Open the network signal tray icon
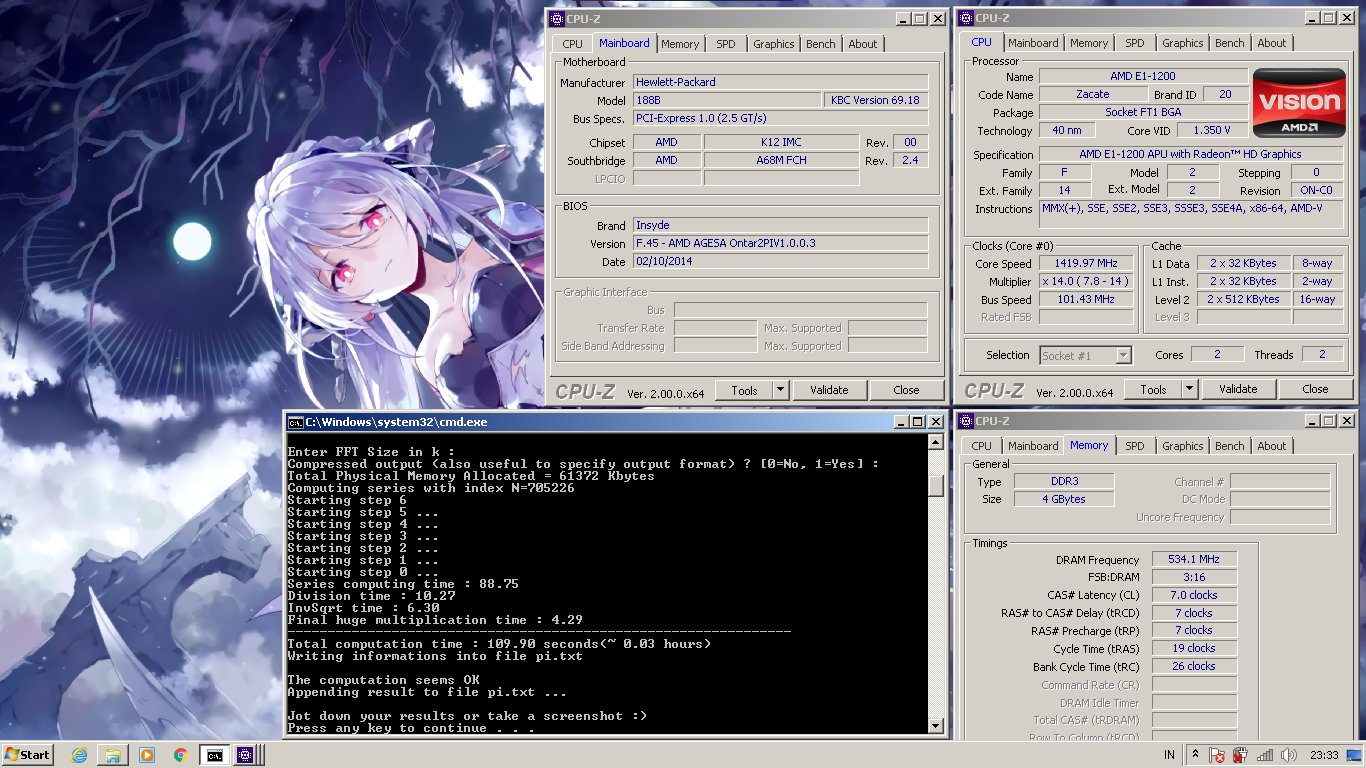Image resolution: width=1366 pixels, height=768 pixels. coord(1265,755)
